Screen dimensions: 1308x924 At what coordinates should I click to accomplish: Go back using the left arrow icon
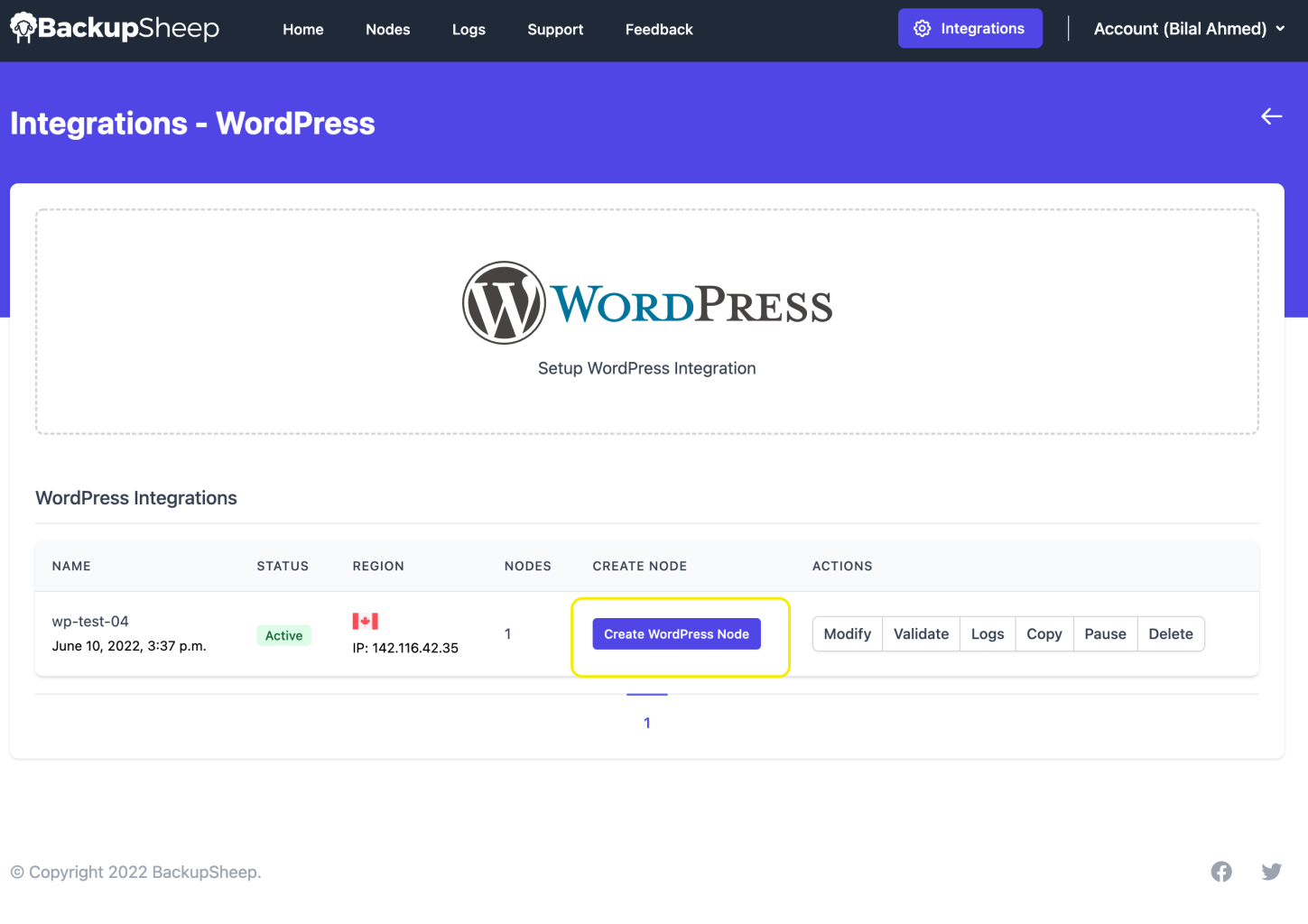(1271, 116)
